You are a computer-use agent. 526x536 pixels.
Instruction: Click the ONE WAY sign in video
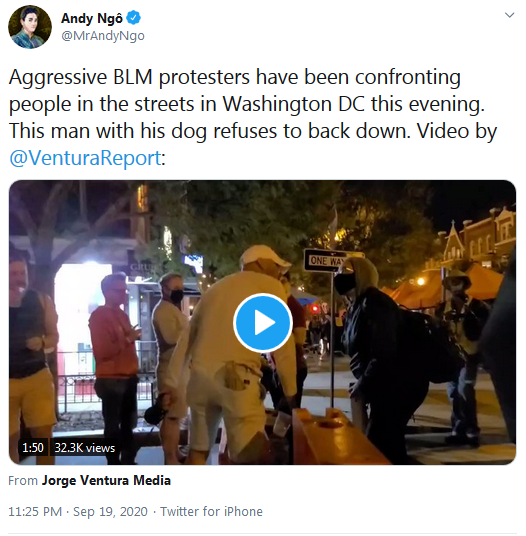point(325,260)
